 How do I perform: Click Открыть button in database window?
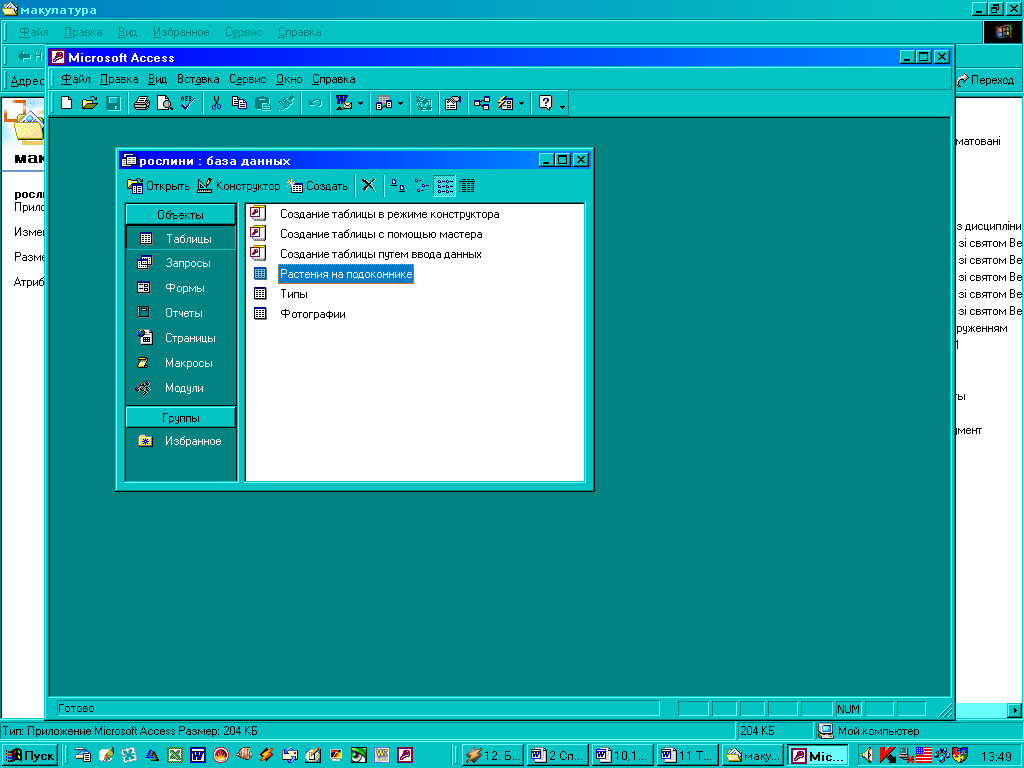158,186
